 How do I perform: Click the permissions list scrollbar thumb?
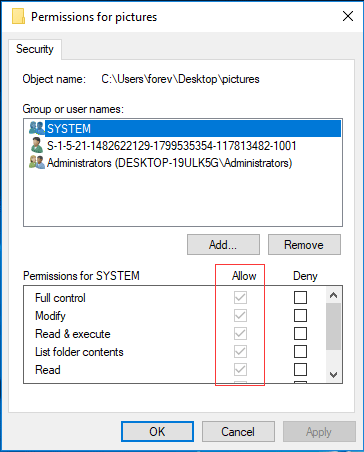tap(333, 326)
